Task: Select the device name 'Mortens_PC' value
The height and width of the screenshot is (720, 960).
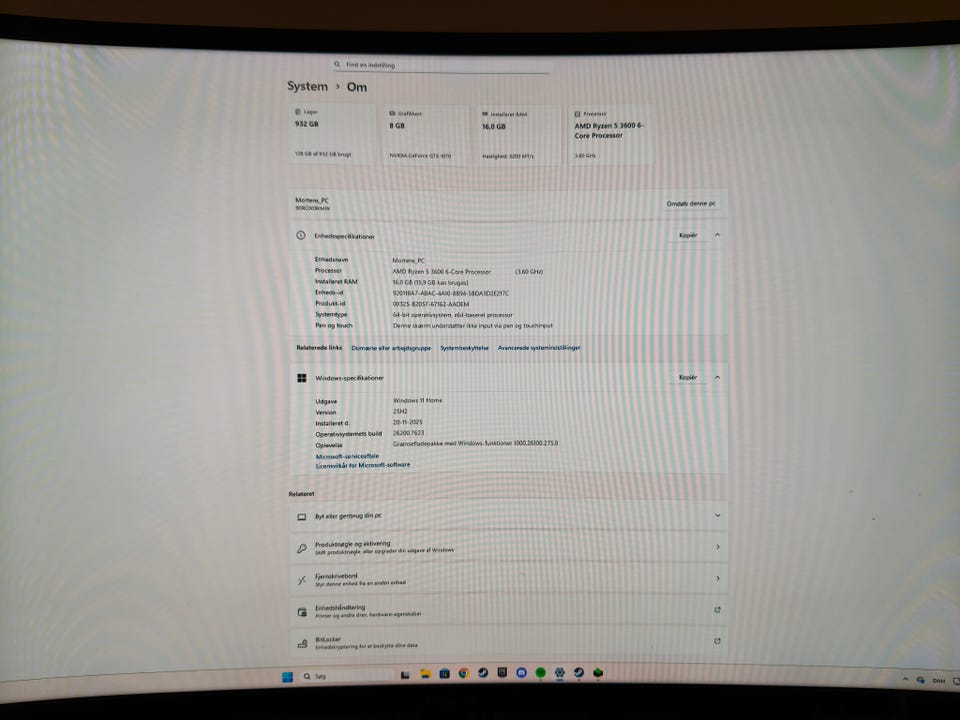Action: (408, 260)
